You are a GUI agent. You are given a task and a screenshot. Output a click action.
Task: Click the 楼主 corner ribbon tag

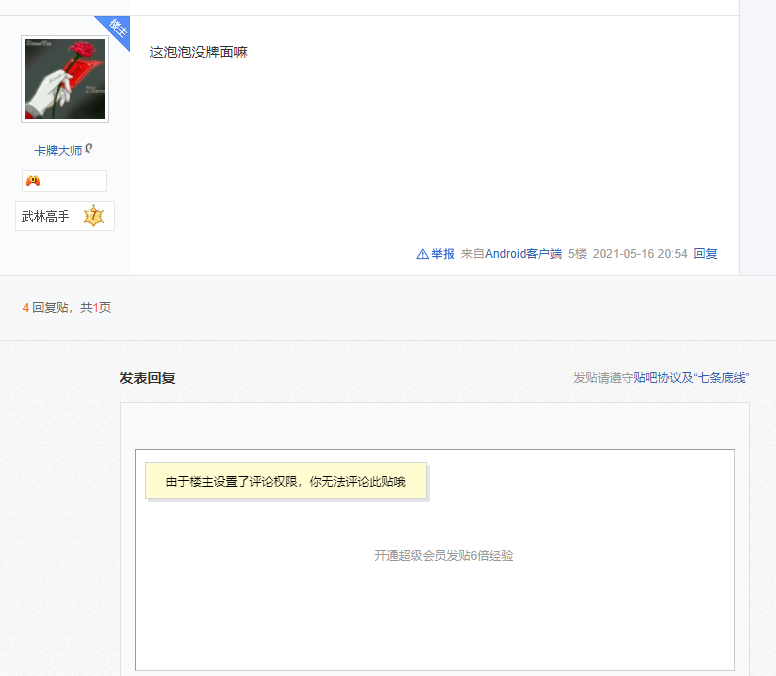(x=116, y=30)
